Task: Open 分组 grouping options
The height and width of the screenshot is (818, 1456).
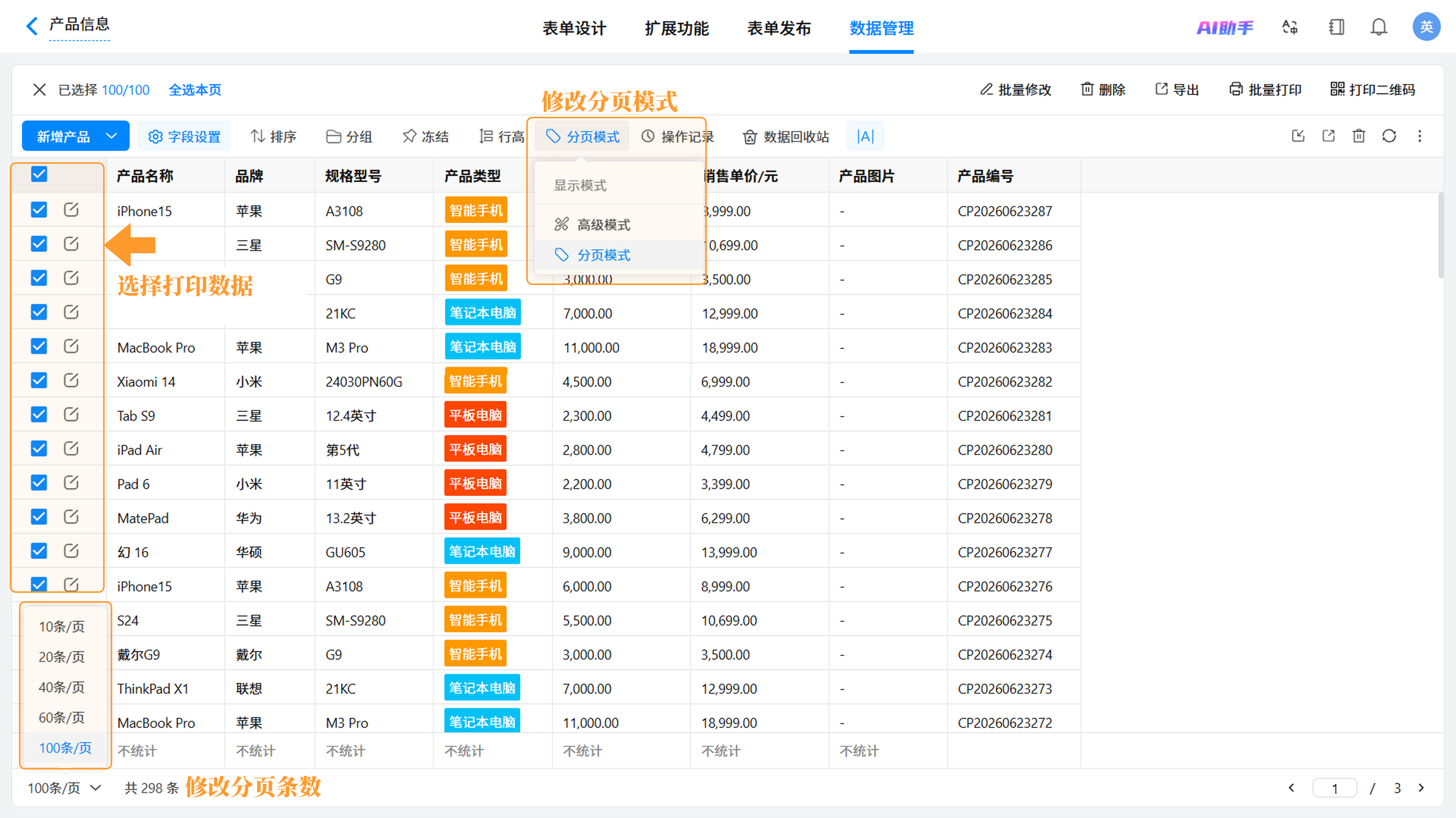Action: (x=349, y=137)
